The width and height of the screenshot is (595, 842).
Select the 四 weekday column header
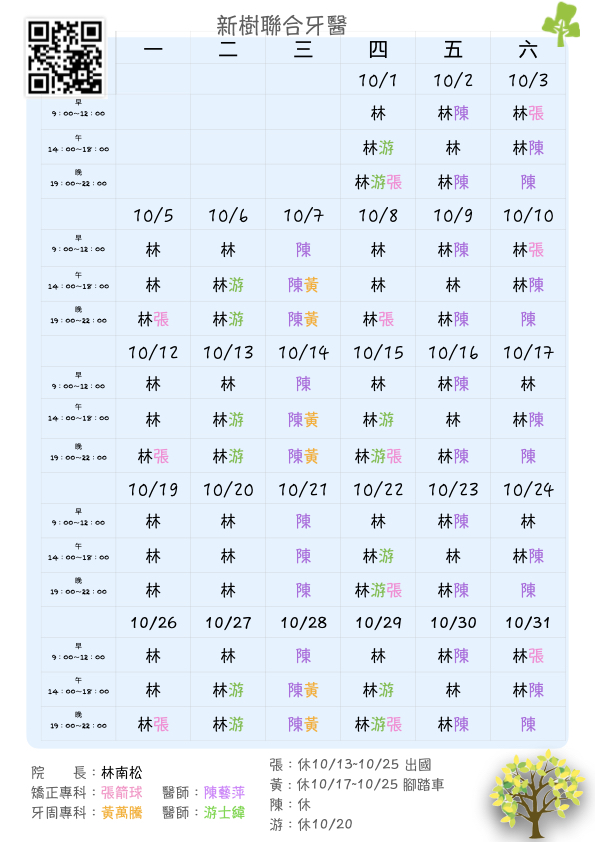tap(378, 50)
